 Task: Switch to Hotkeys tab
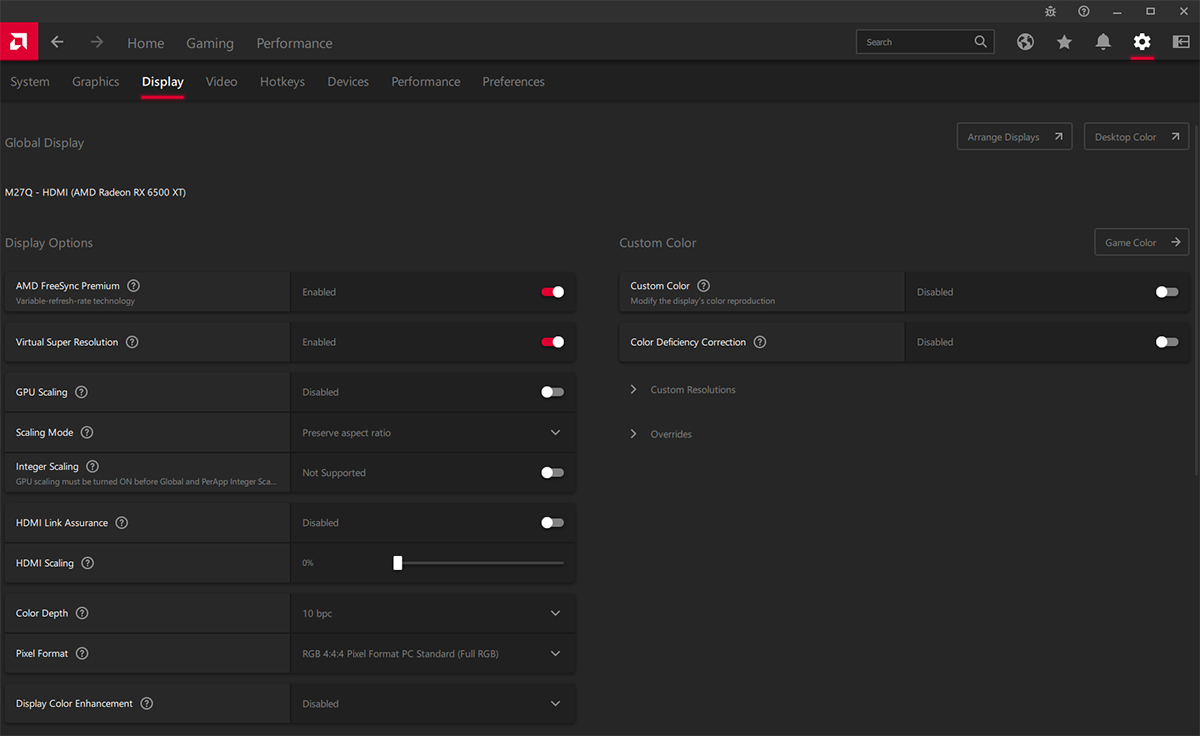(282, 82)
